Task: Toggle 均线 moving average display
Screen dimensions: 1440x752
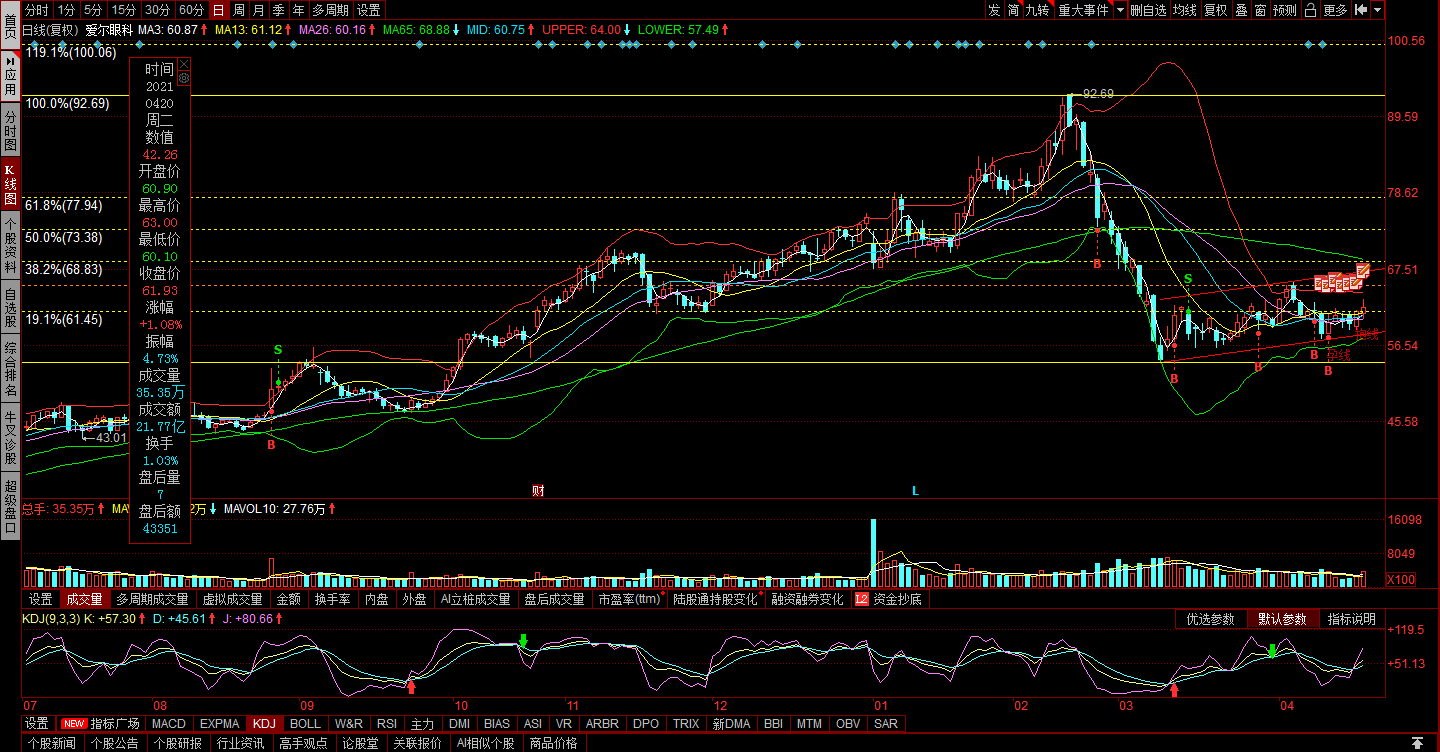Action: pyautogui.click(x=1185, y=10)
